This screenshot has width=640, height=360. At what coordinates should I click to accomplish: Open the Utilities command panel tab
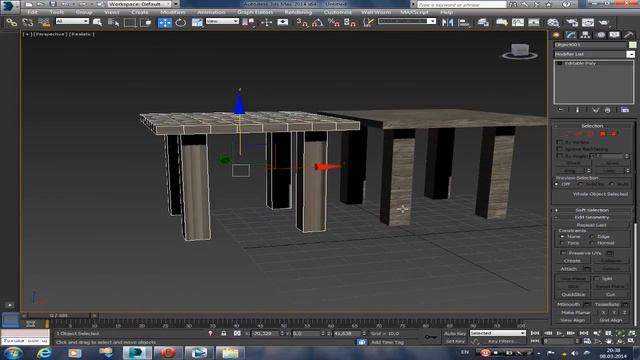629,35
